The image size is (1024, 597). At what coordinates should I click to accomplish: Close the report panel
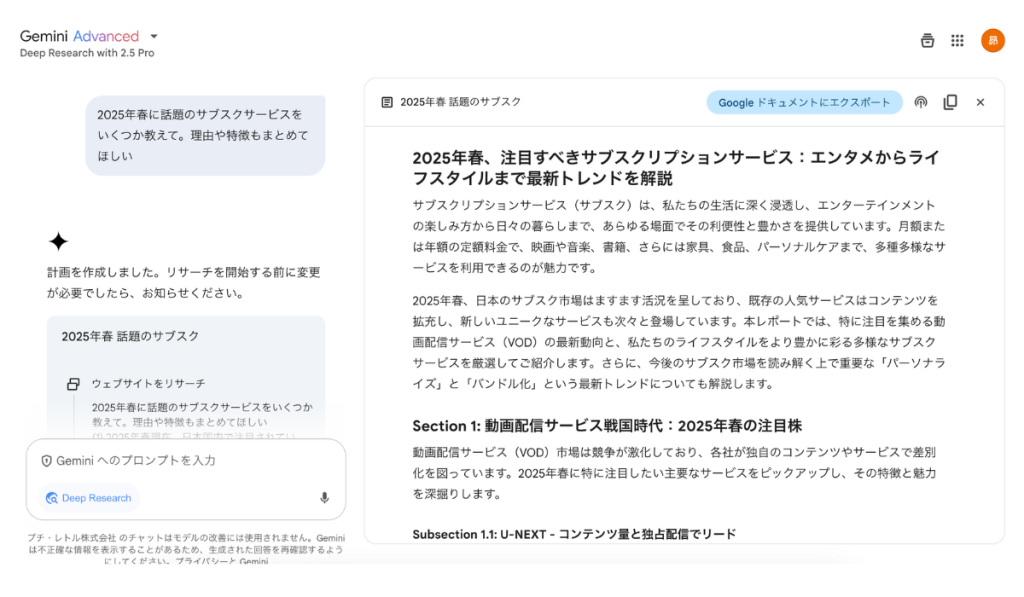tap(980, 103)
